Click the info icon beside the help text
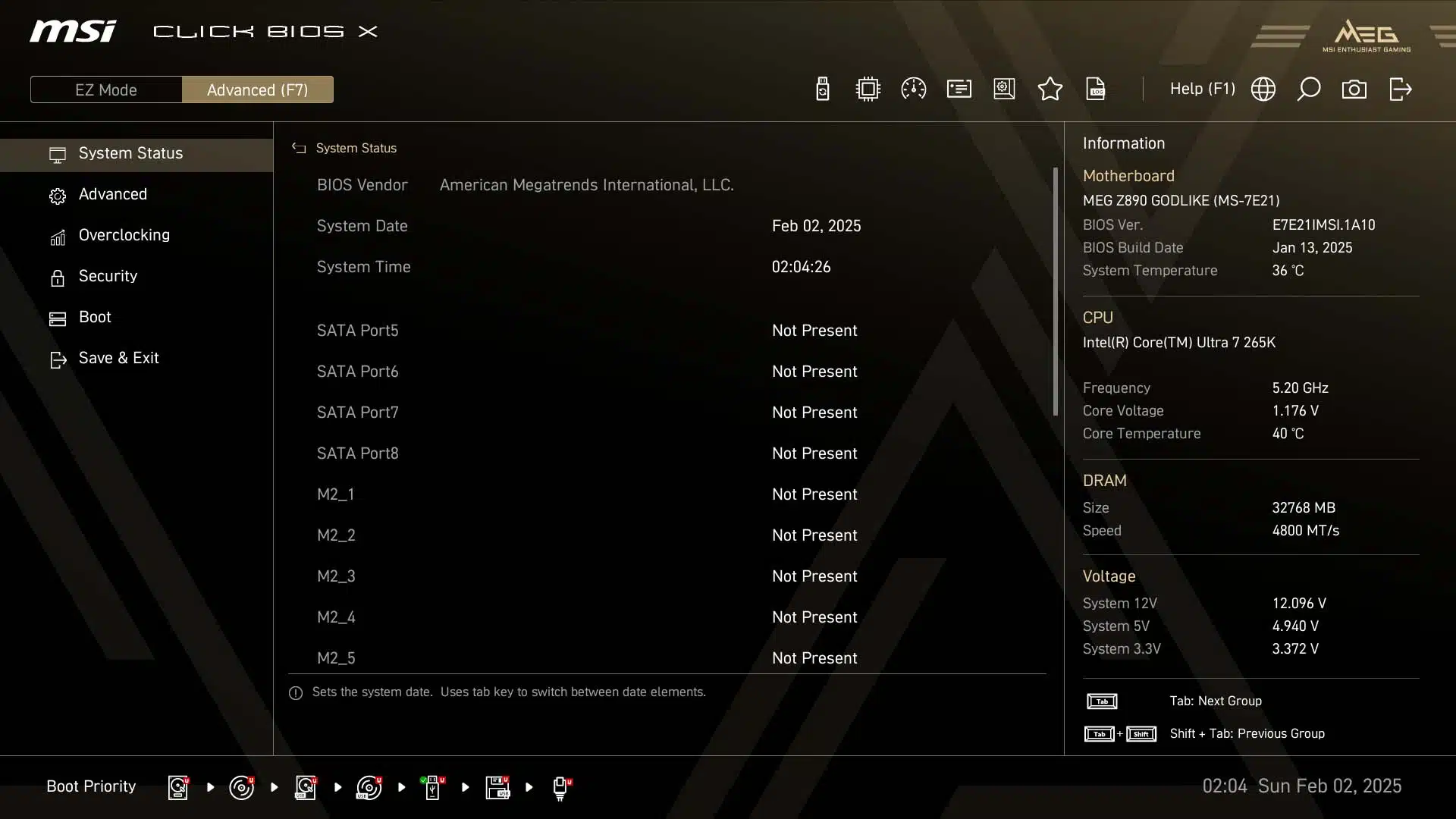 click(296, 693)
